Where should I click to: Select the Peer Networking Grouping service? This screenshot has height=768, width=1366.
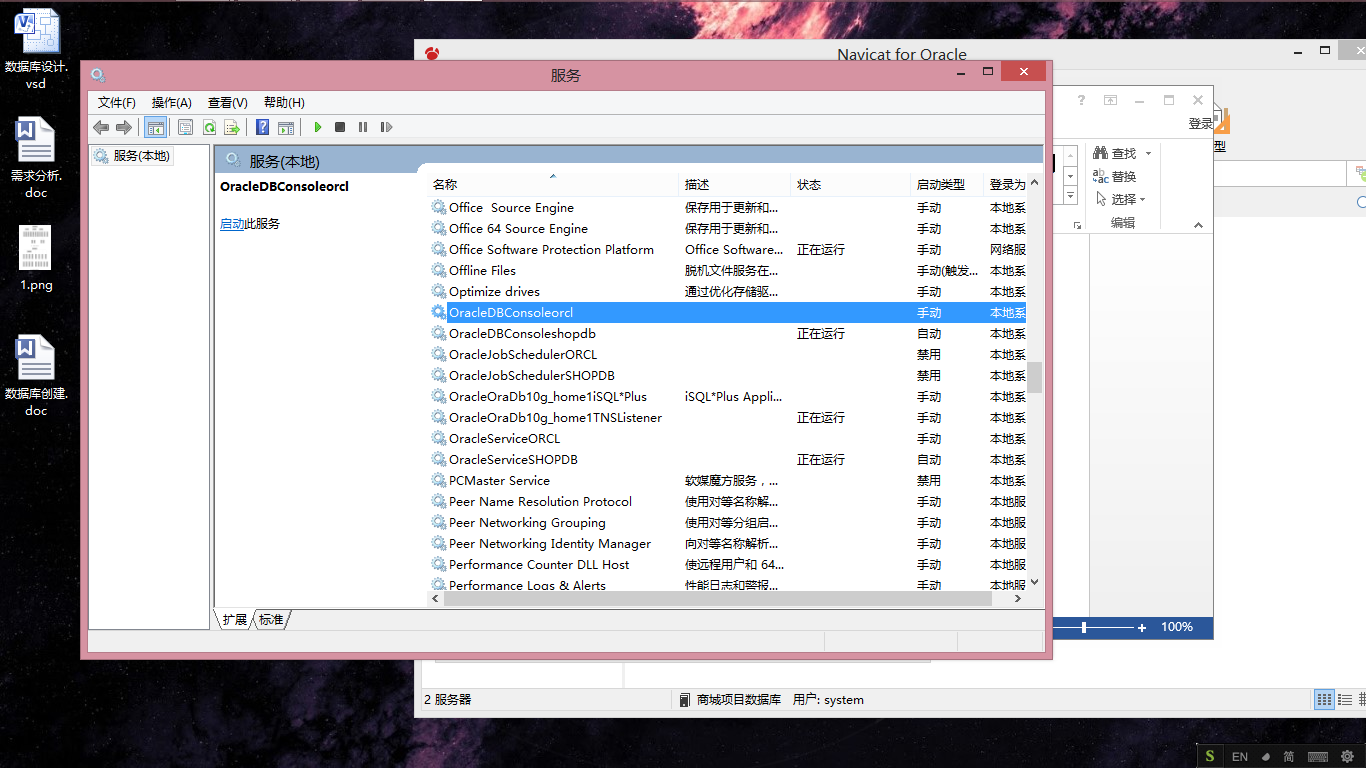coord(728,522)
